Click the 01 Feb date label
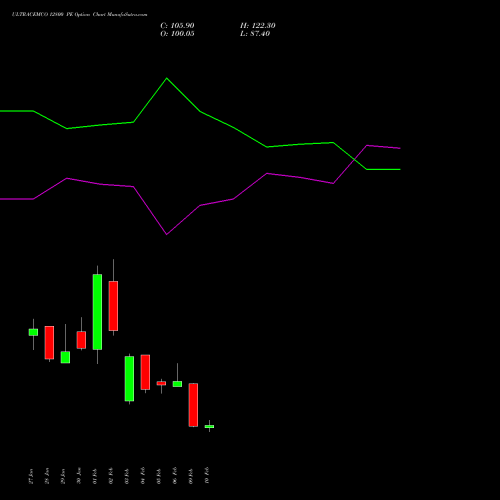Screen dimensions: 500x500 95,476
